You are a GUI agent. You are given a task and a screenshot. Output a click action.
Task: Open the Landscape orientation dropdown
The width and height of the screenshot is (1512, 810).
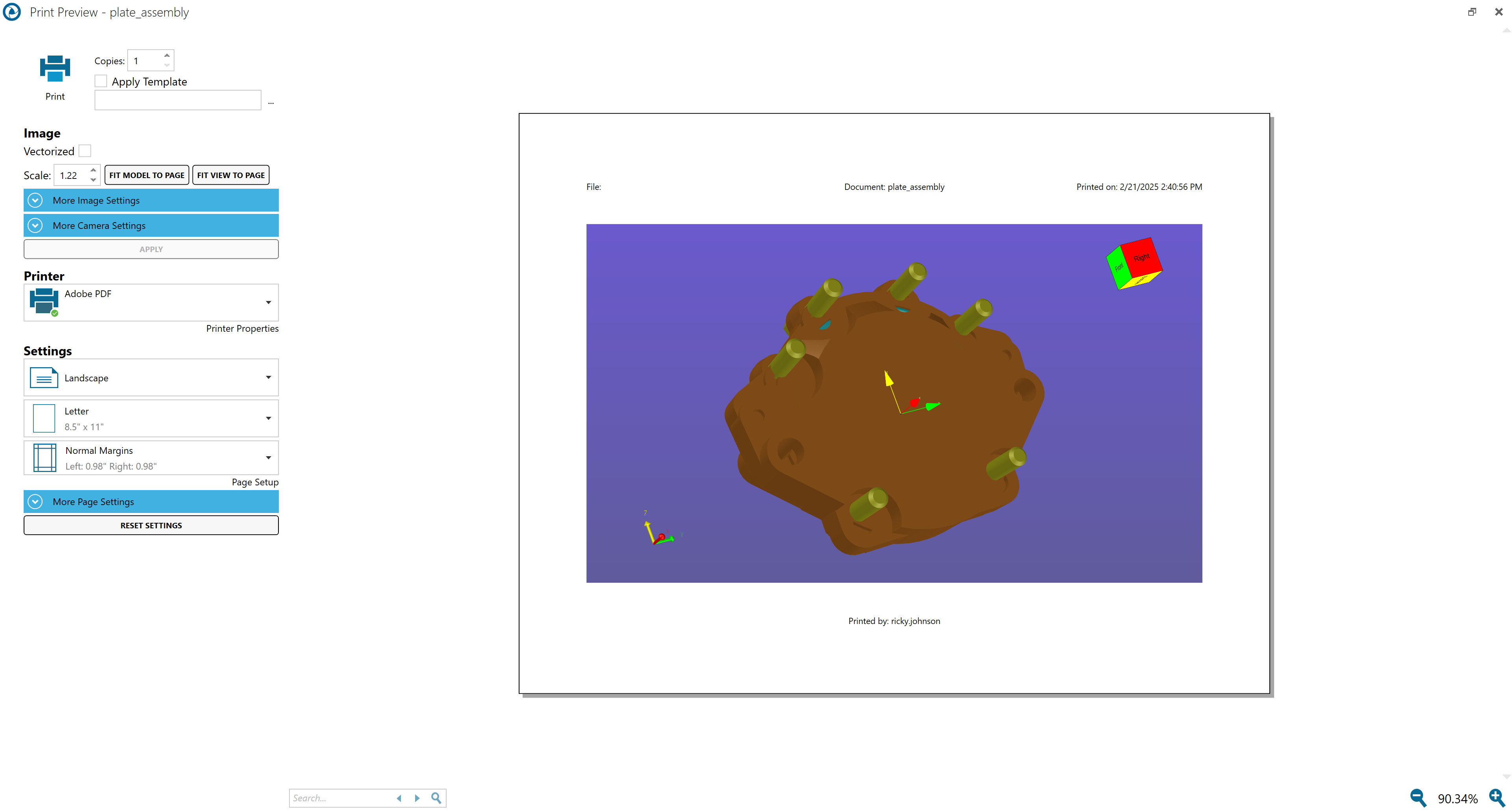pos(268,377)
